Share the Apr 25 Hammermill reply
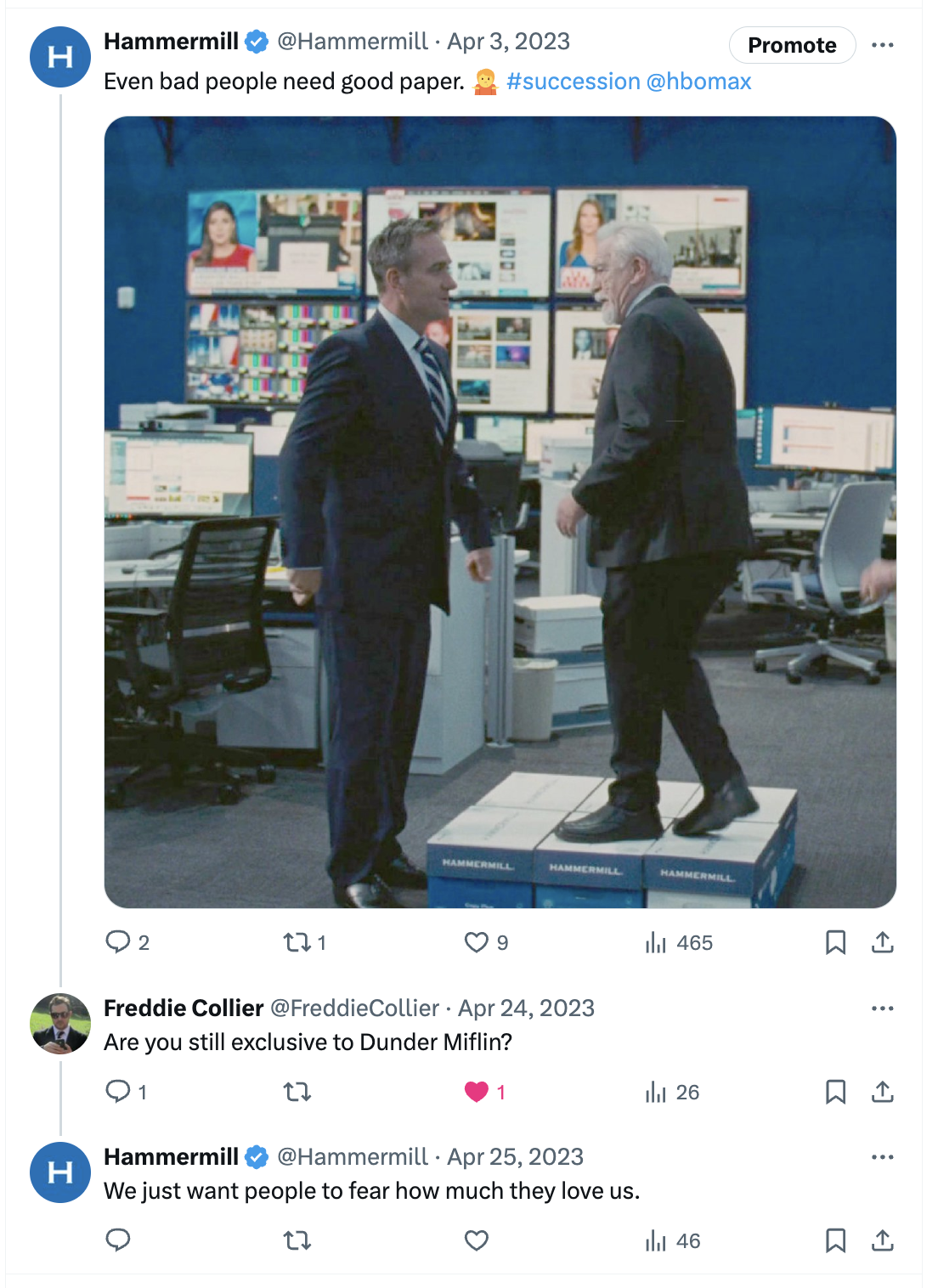Screen dimensions: 938x1288 [883, 1240]
